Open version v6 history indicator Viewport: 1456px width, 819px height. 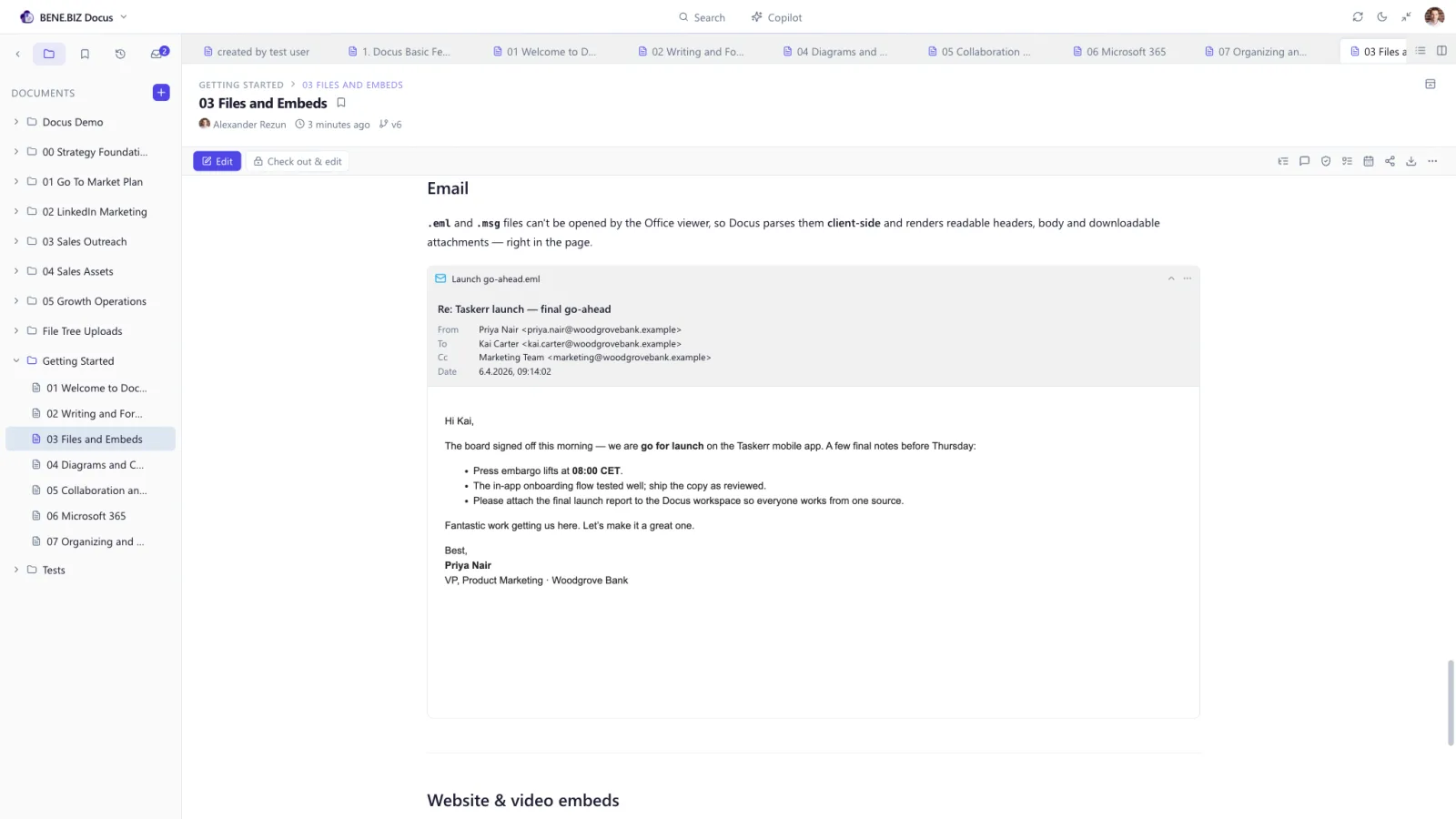[x=390, y=125]
